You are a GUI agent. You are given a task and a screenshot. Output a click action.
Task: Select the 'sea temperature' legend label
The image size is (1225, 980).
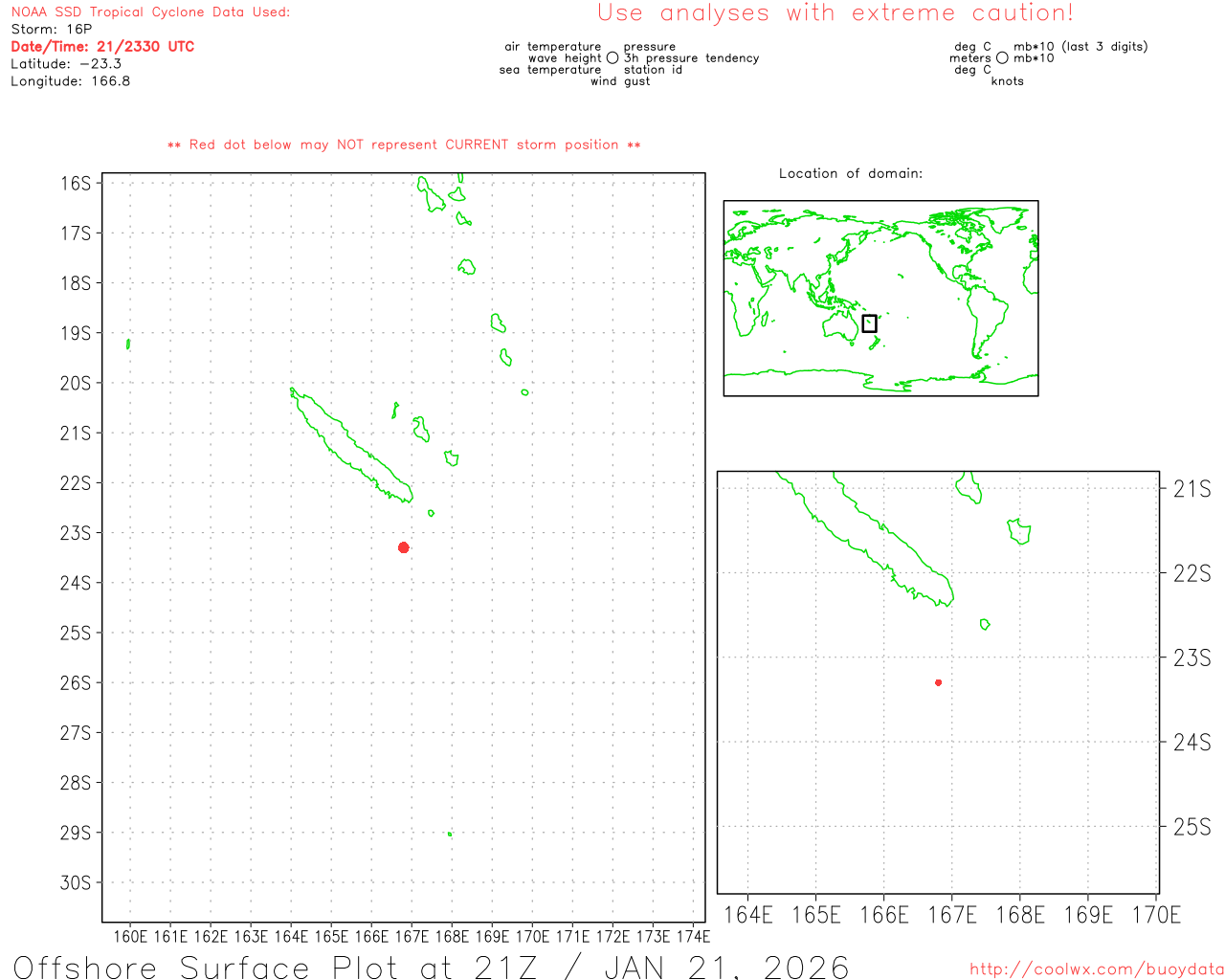550,70
